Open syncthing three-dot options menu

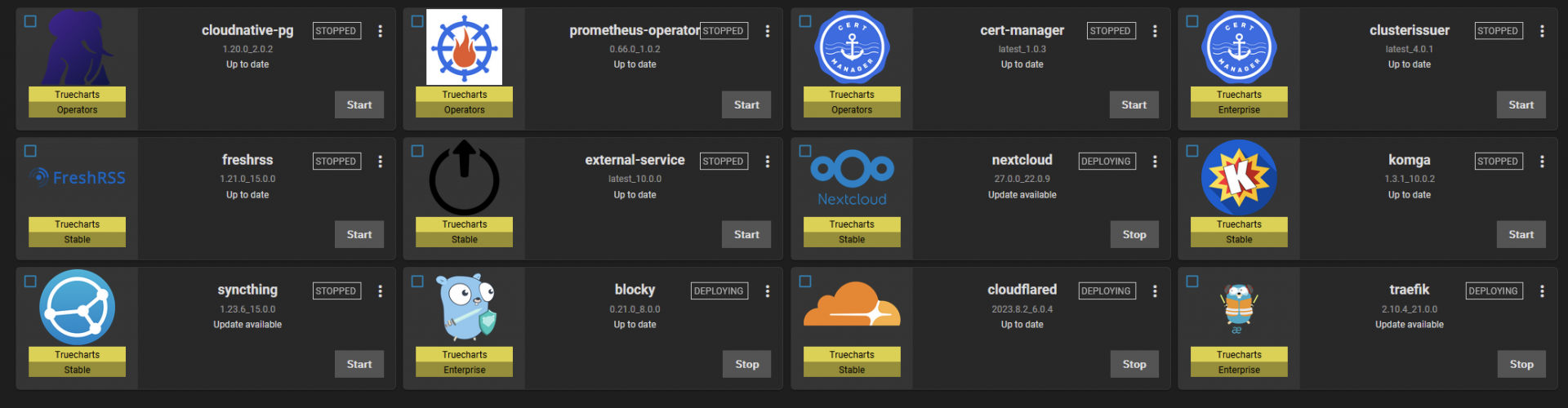click(380, 291)
